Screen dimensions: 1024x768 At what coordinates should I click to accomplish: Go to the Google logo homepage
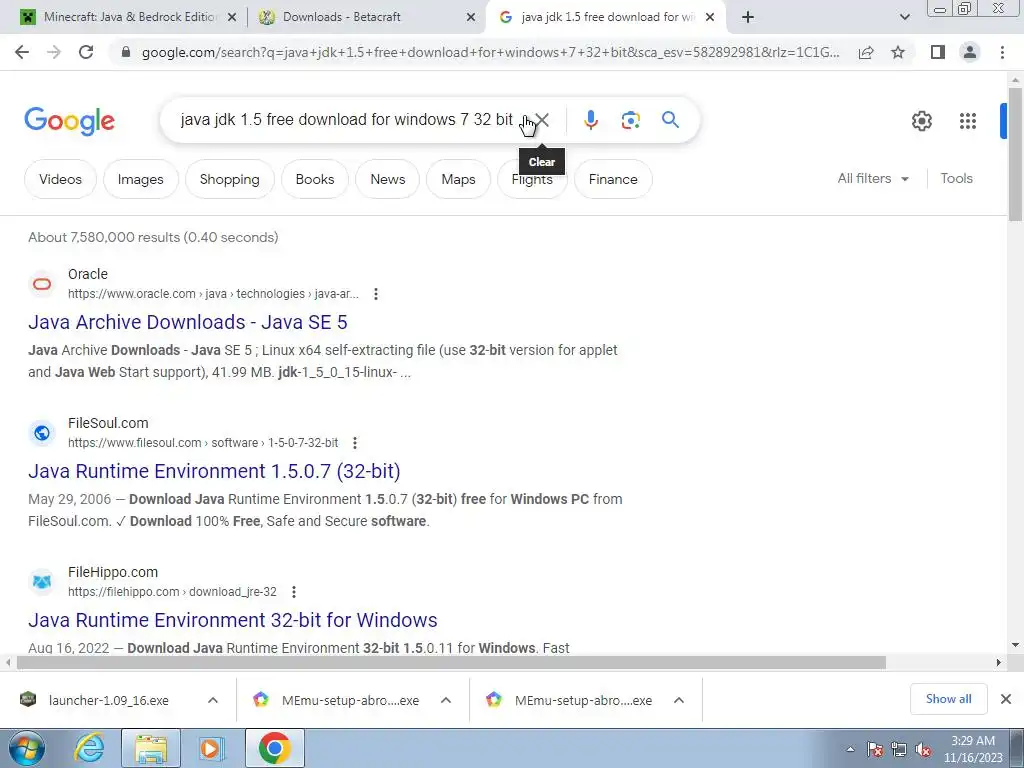(x=69, y=121)
